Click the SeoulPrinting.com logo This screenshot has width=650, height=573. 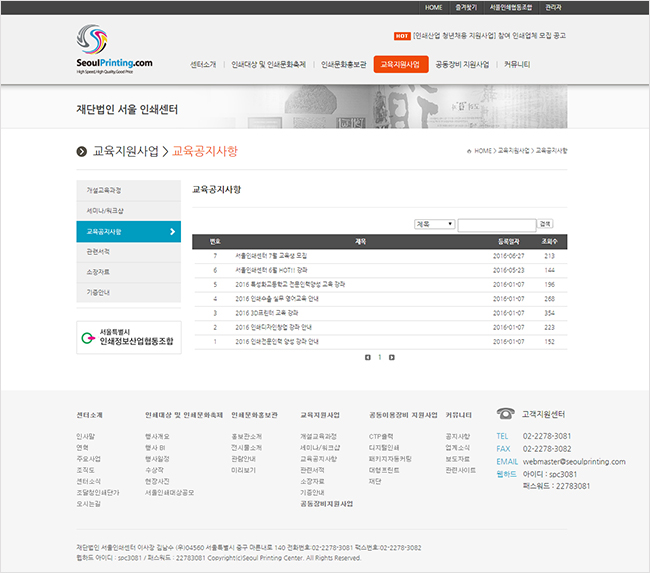point(113,52)
